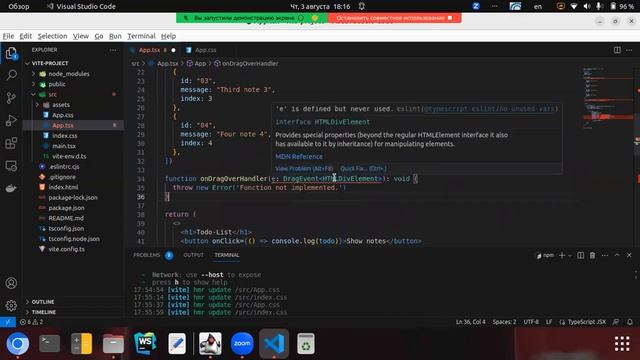The image size is (640, 360).
Task: Click Spaces: 2 indentation setting
Action: tap(504, 322)
